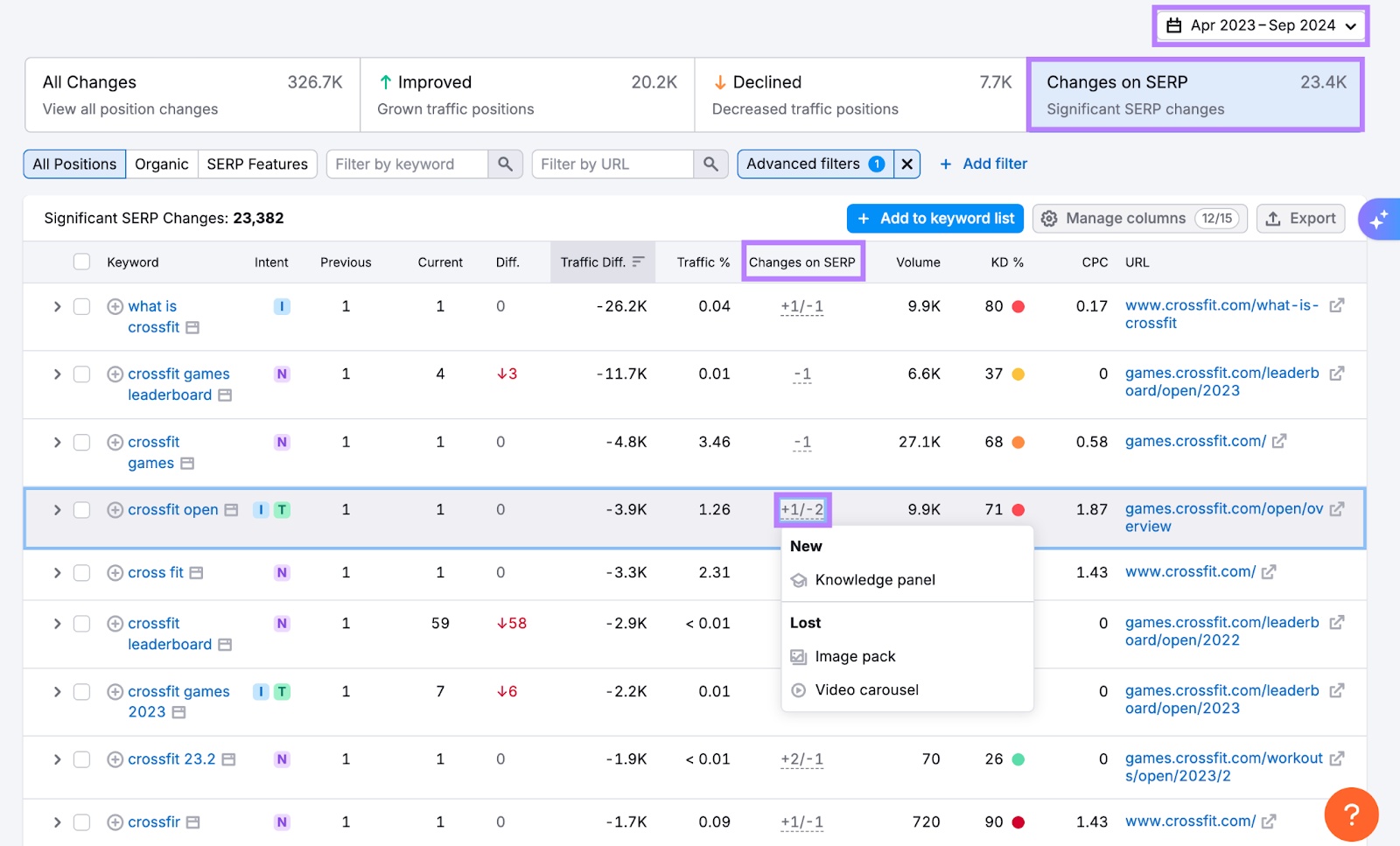This screenshot has width=1400, height=846.
Task: Expand the cross fit keyword row
Action: pyautogui.click(x=56, y=572)
